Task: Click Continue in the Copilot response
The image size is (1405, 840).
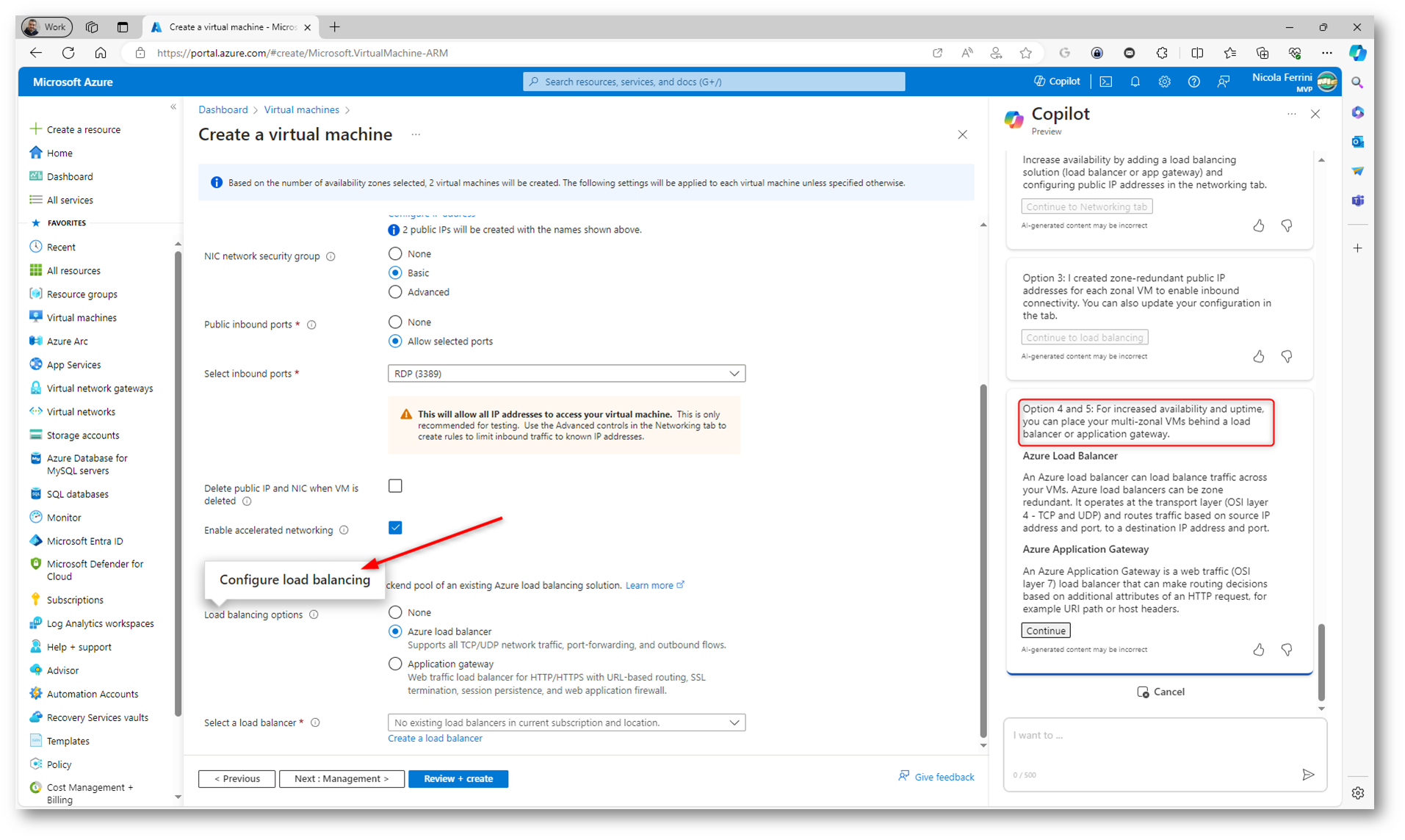Action: (x=1045, y=630)
